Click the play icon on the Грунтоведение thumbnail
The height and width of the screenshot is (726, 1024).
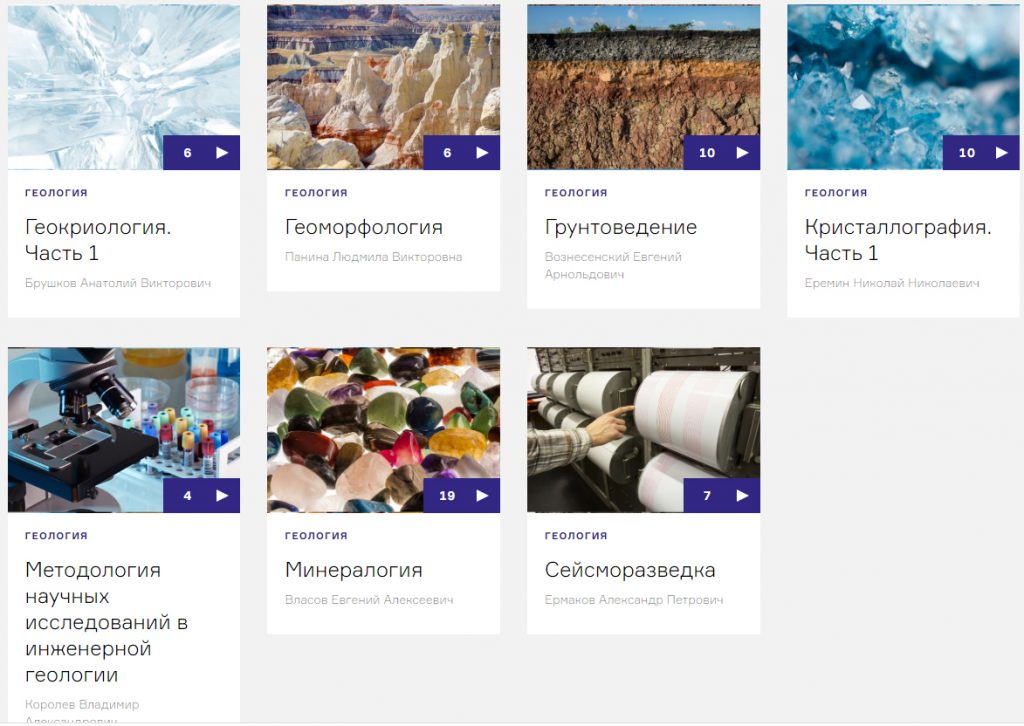[x=743, y=153]
